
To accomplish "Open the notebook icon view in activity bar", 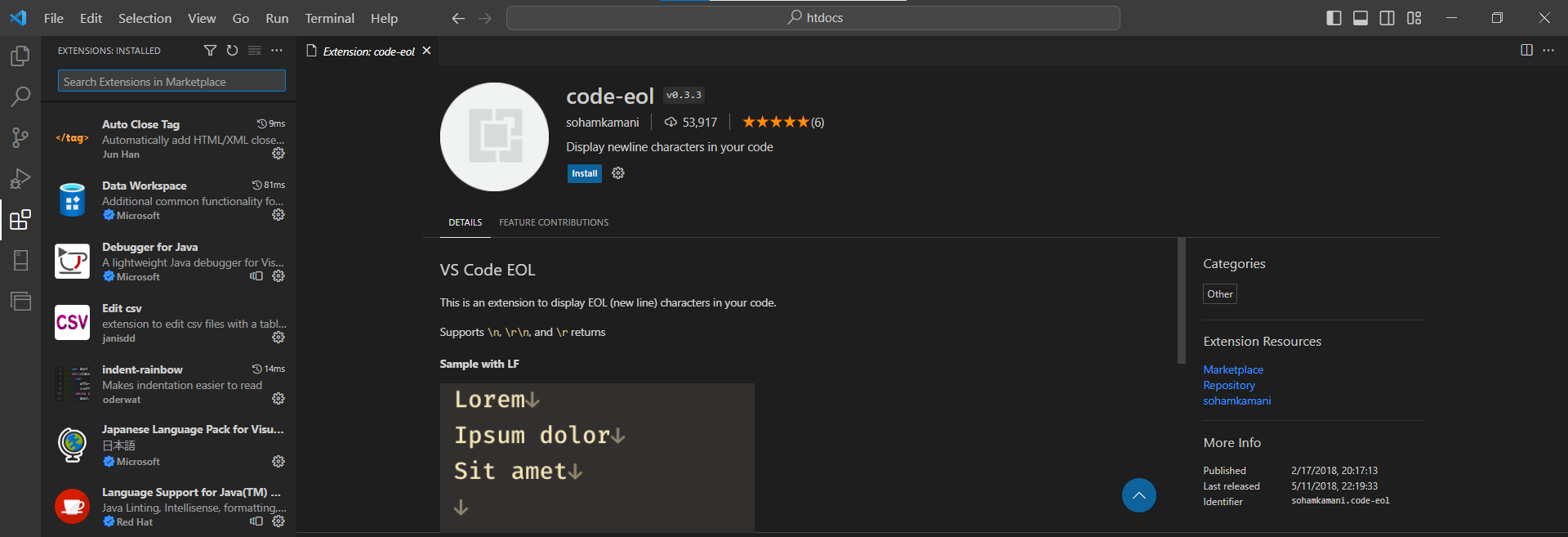I will tap(20, 260).
